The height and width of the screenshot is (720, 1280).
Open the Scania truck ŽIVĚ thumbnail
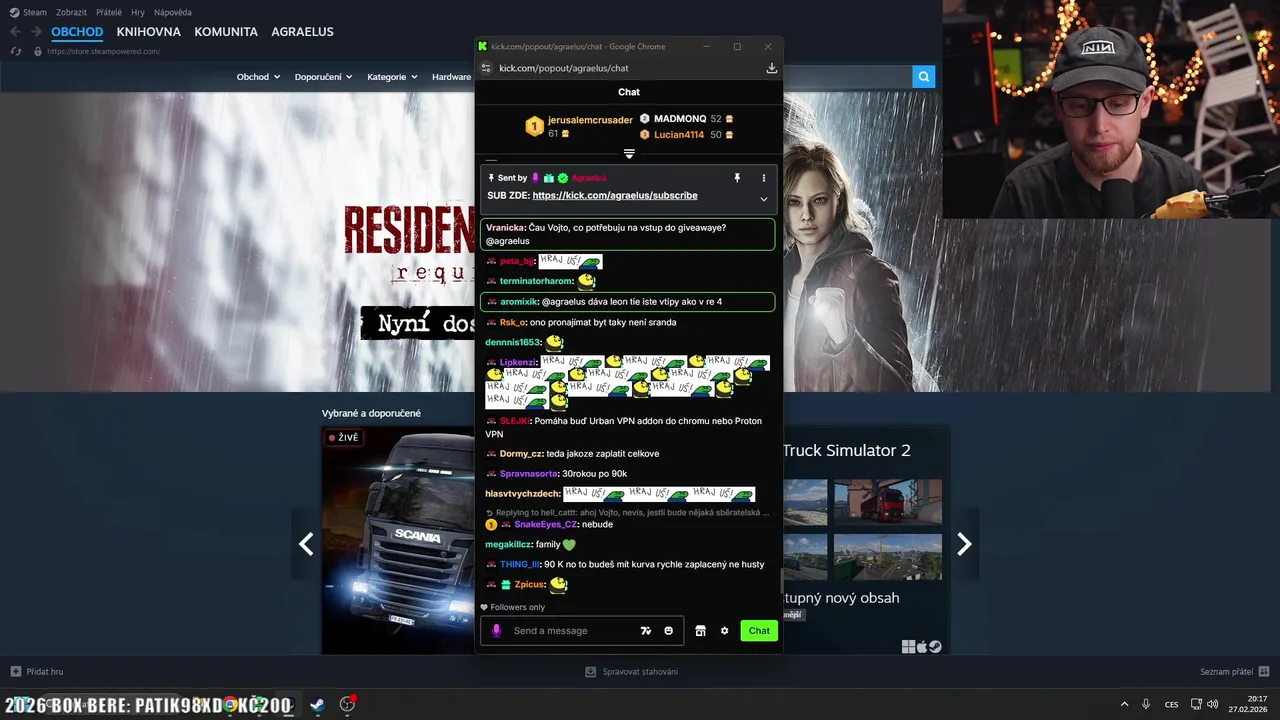398,540
